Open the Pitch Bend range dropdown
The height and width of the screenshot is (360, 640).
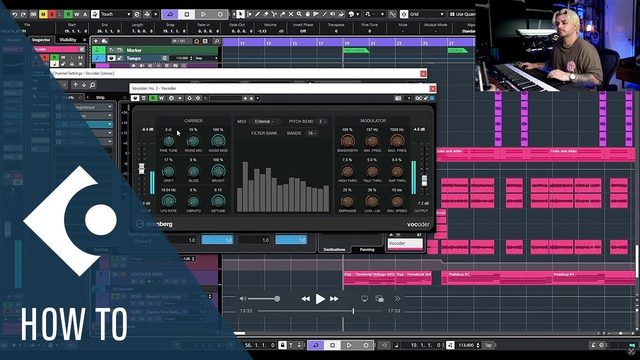point(322,122)
